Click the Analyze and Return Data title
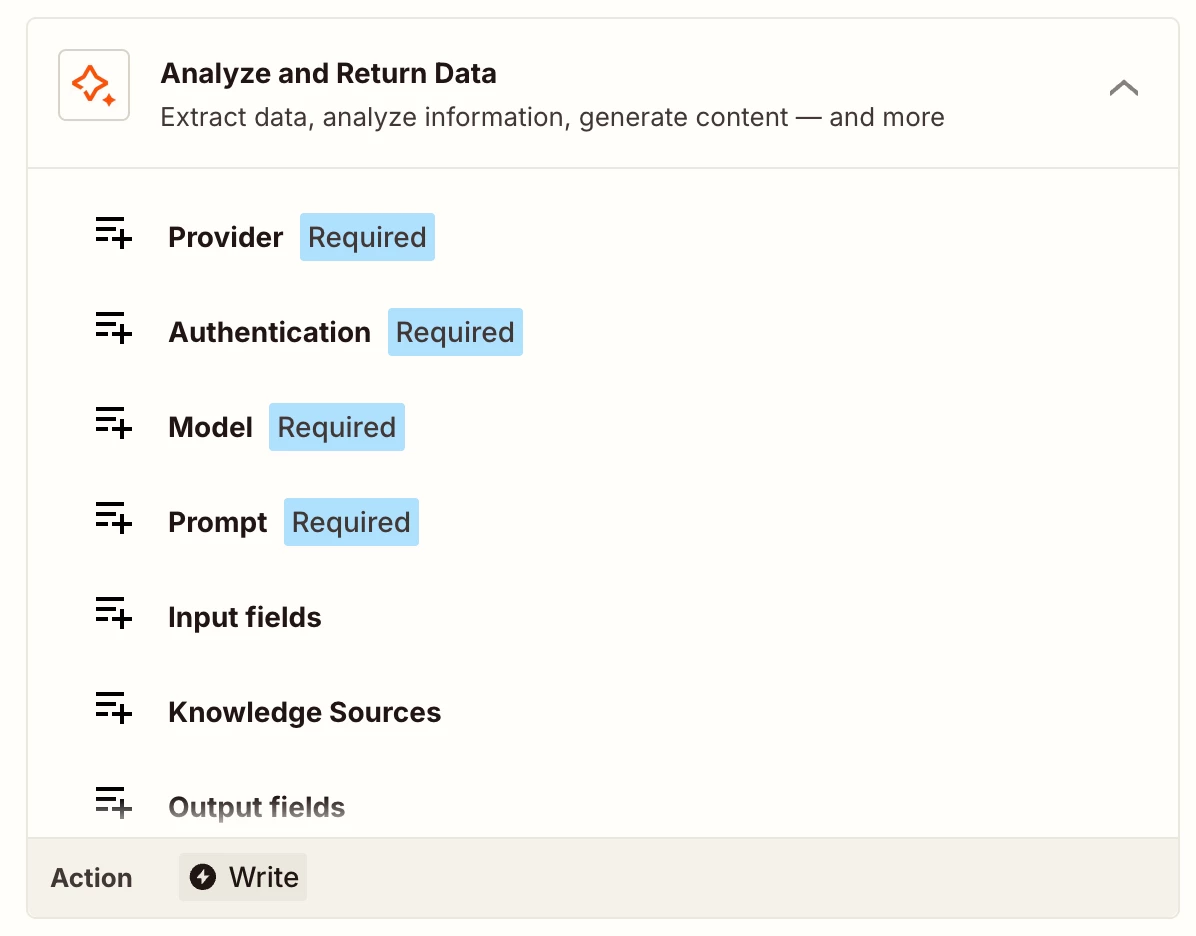This screenshot has width=1196, height=936. coord(328,74)
